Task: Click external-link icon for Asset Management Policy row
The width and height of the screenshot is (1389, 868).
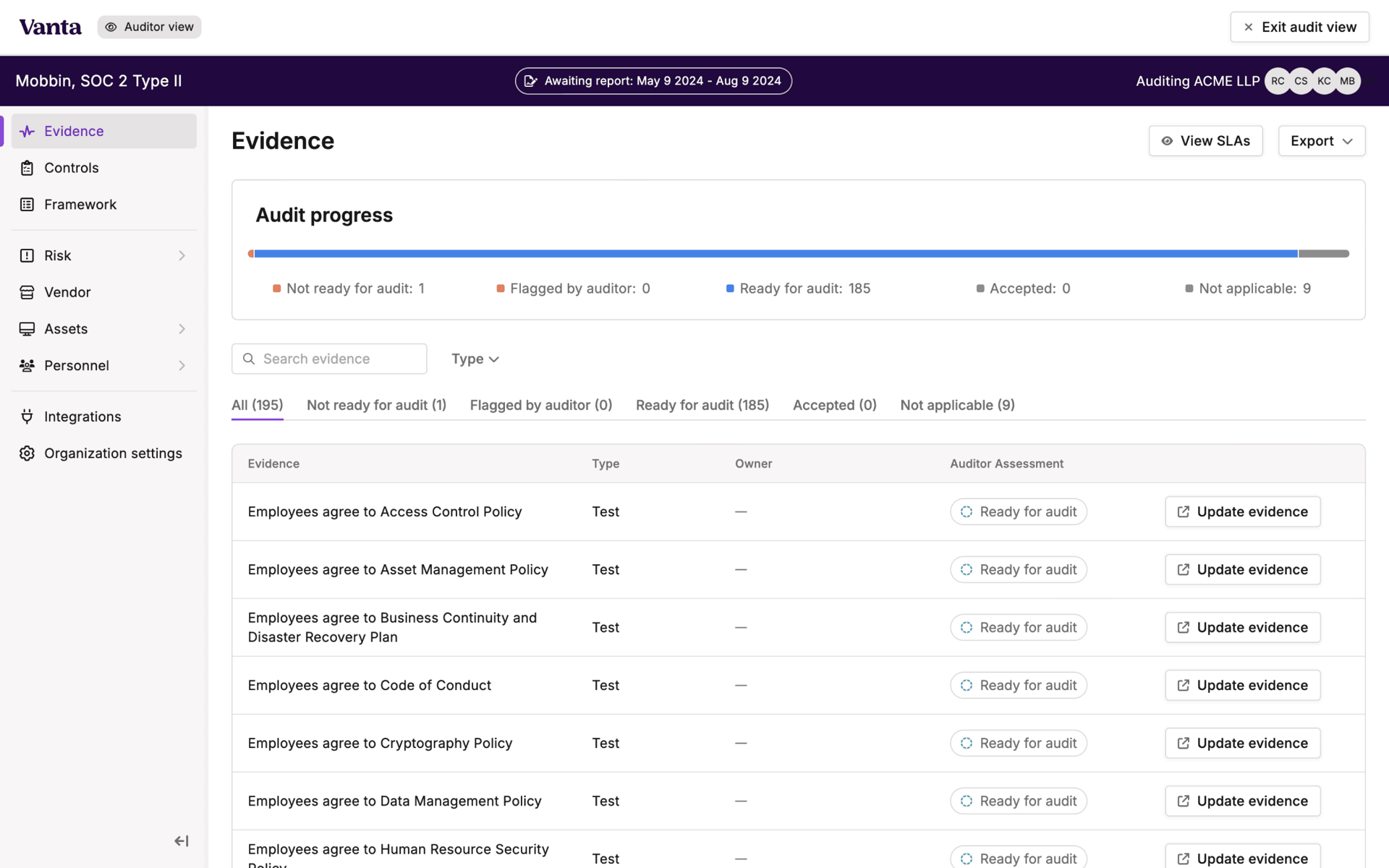Action: point(1184,569)
